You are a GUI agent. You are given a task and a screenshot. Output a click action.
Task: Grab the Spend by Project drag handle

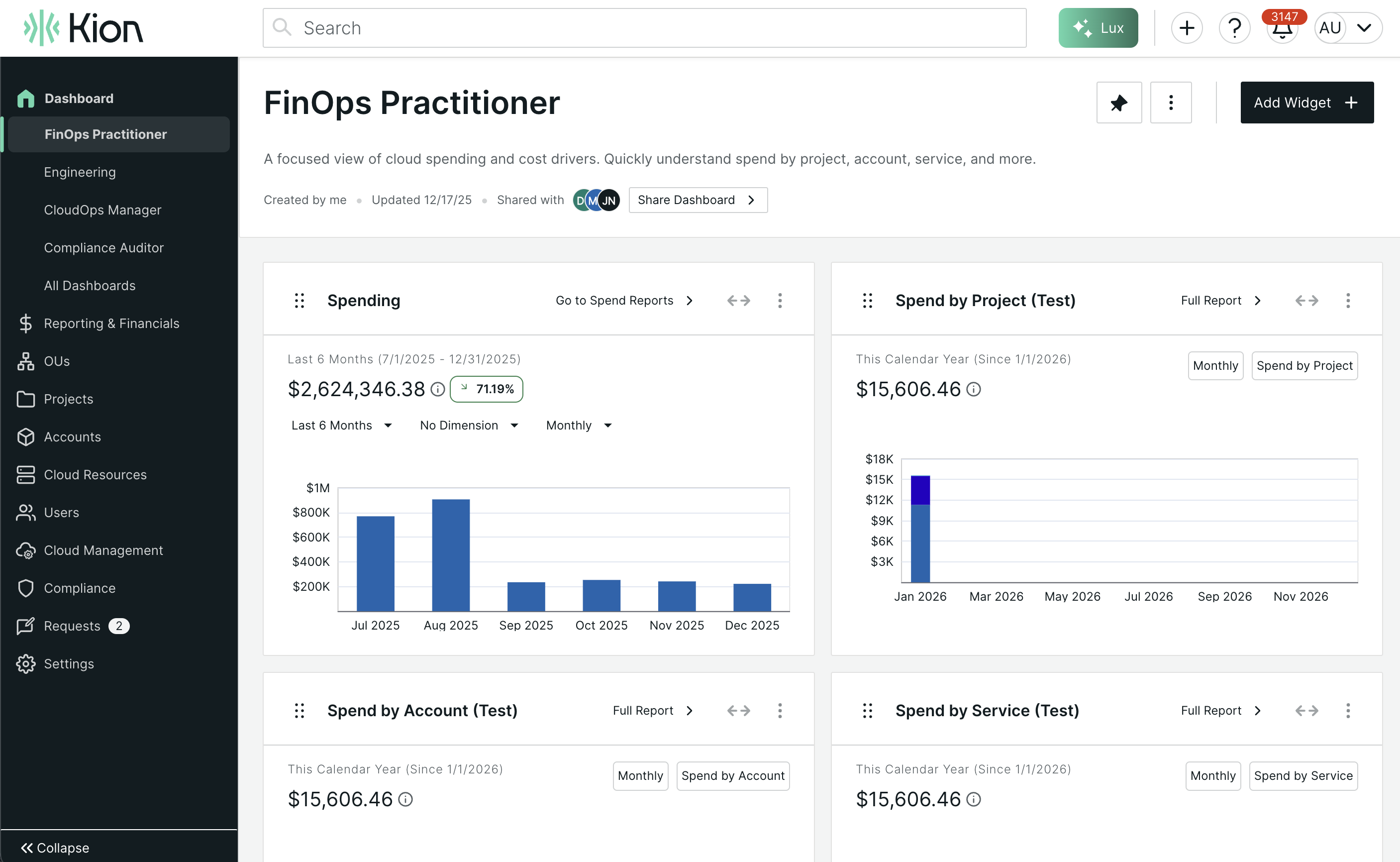[x=867, y=301]
